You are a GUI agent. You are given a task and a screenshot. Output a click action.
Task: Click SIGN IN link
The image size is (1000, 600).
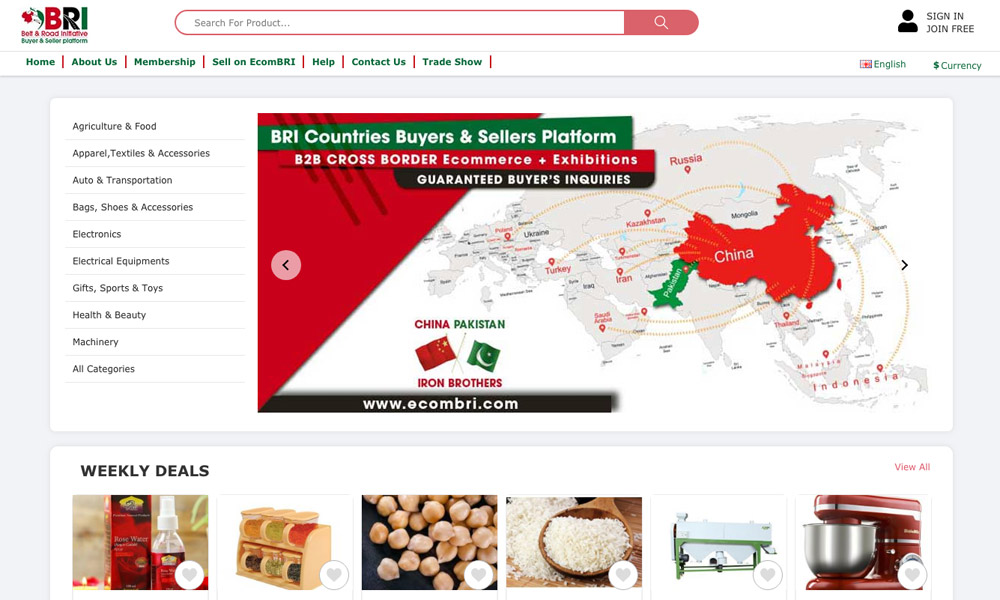point(945,16)
